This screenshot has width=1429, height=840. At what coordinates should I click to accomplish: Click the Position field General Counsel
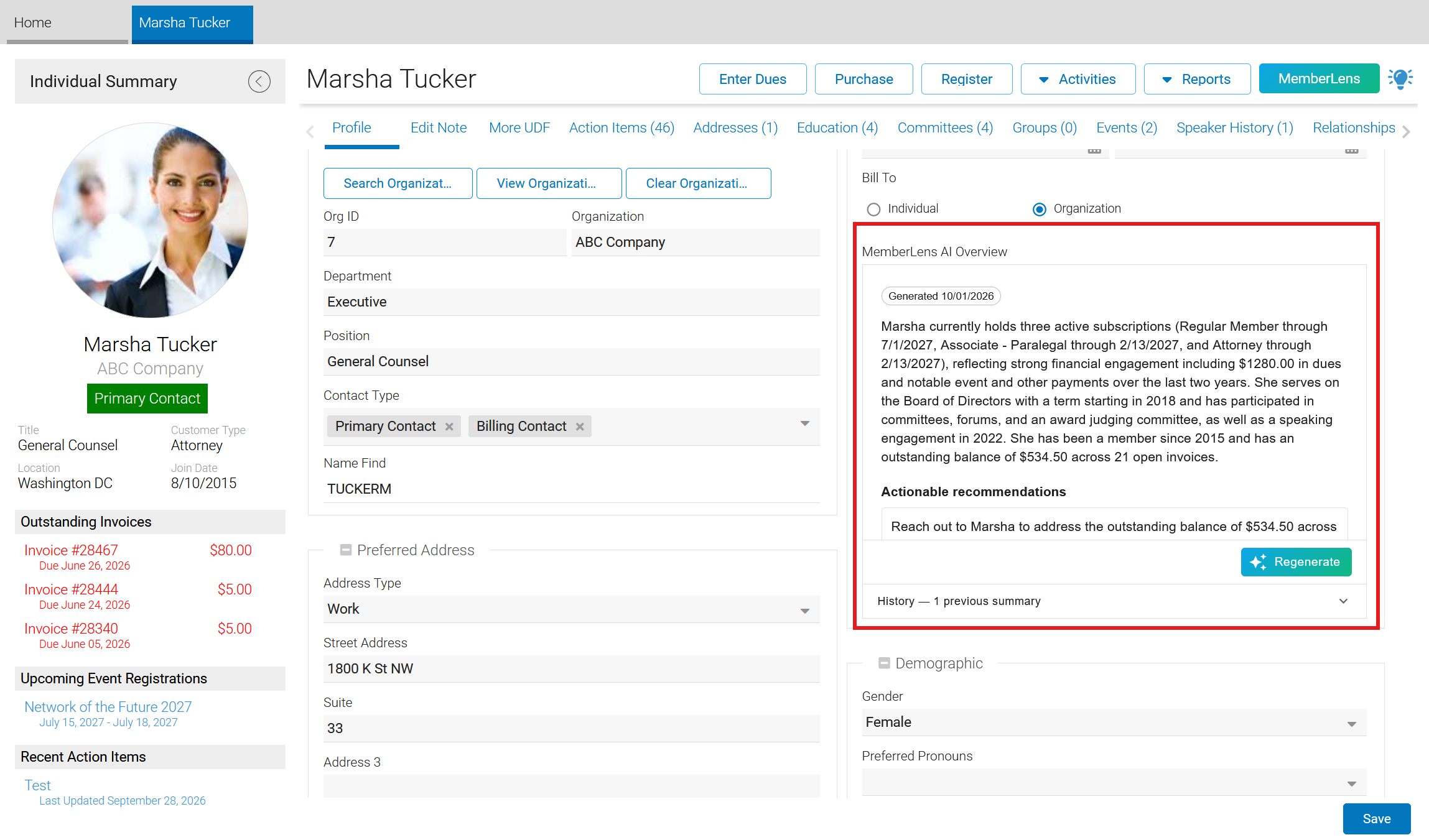571,361
